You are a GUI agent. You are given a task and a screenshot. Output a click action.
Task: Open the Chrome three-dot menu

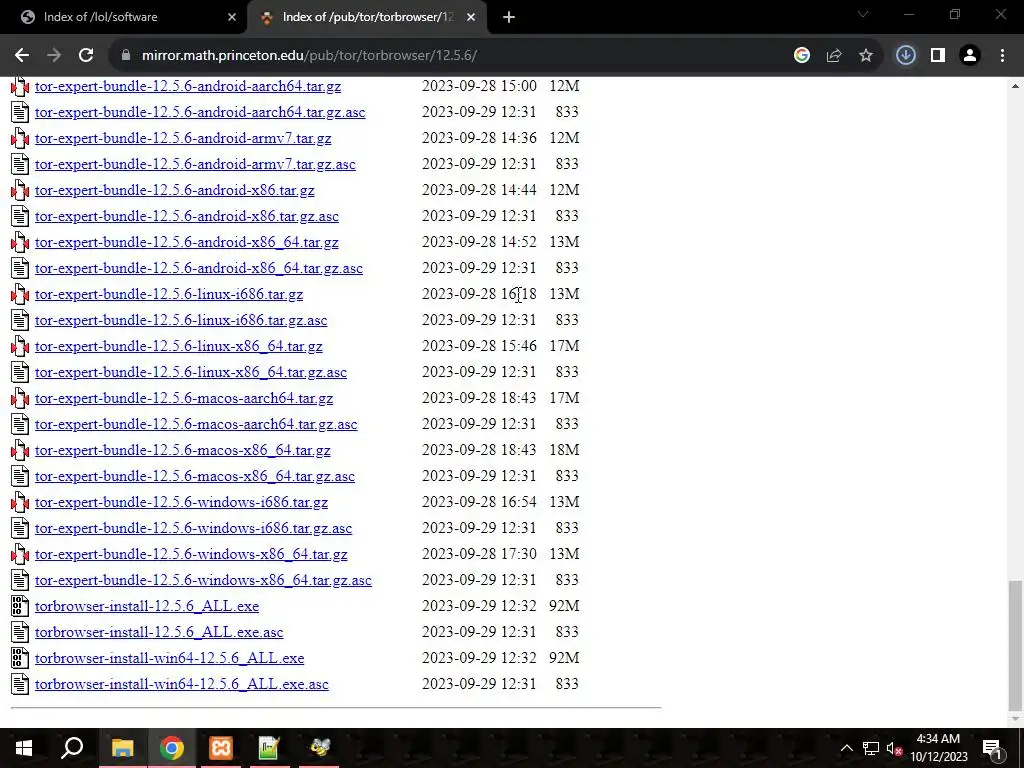pyautogui.click(x=1002, y=56)
